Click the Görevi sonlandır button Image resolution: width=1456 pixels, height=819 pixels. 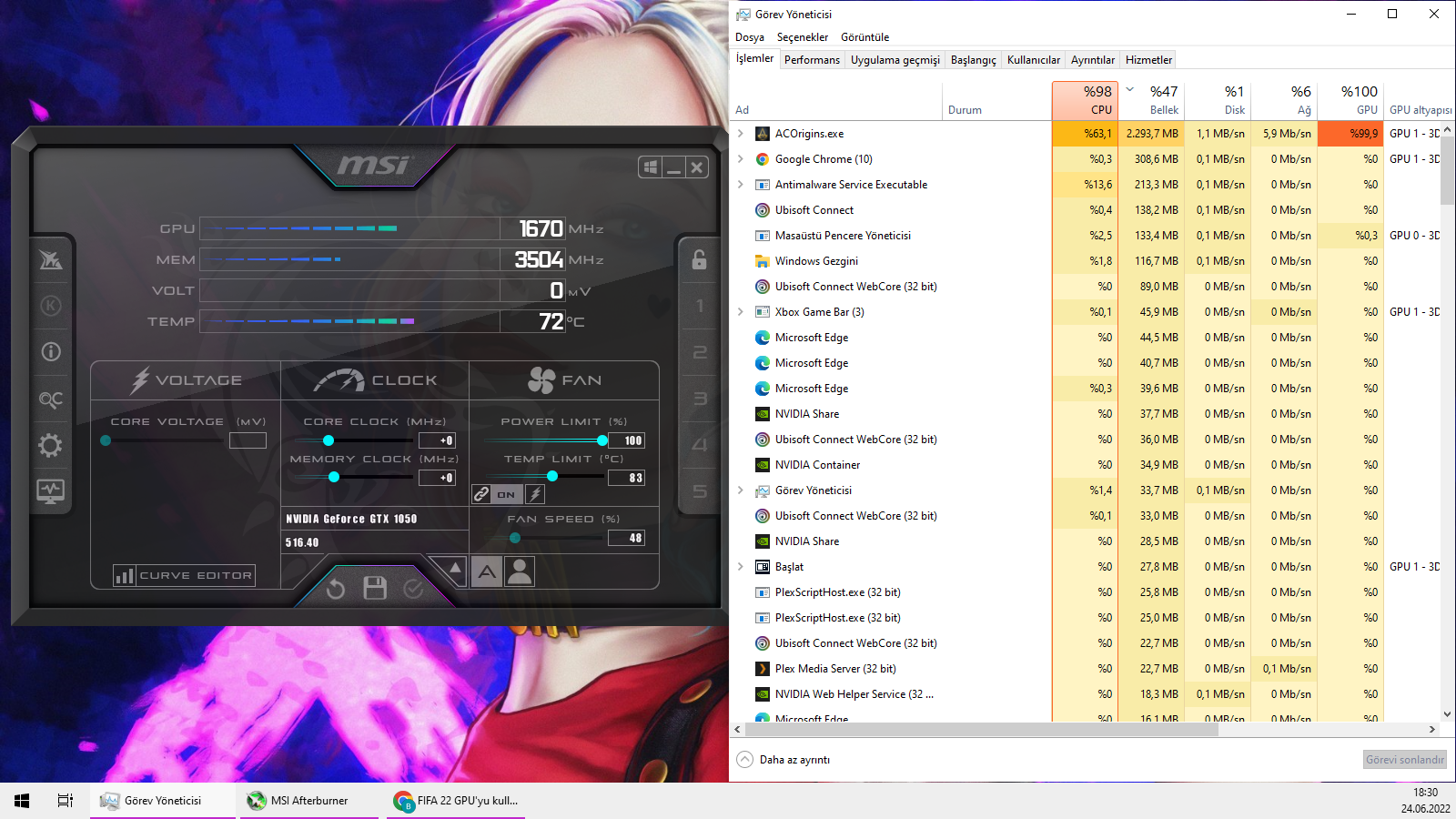tap(1405, 760)
